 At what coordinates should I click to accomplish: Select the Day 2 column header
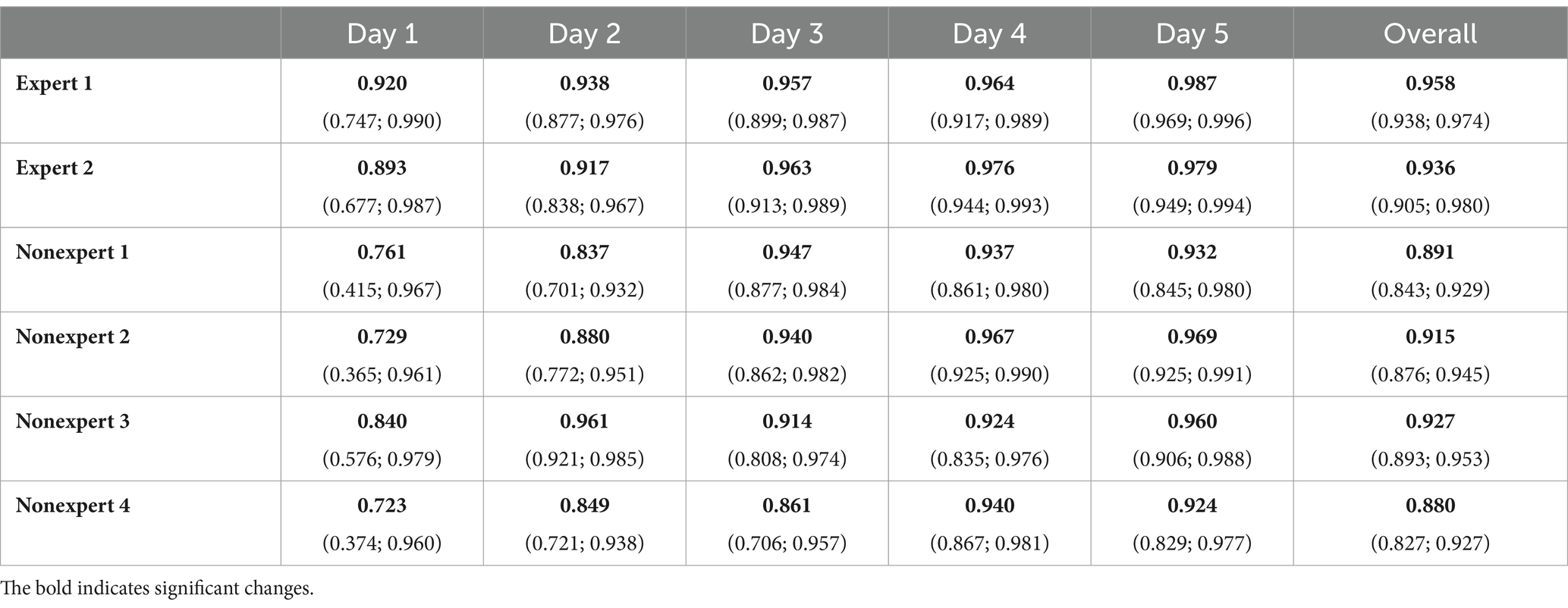585,34
